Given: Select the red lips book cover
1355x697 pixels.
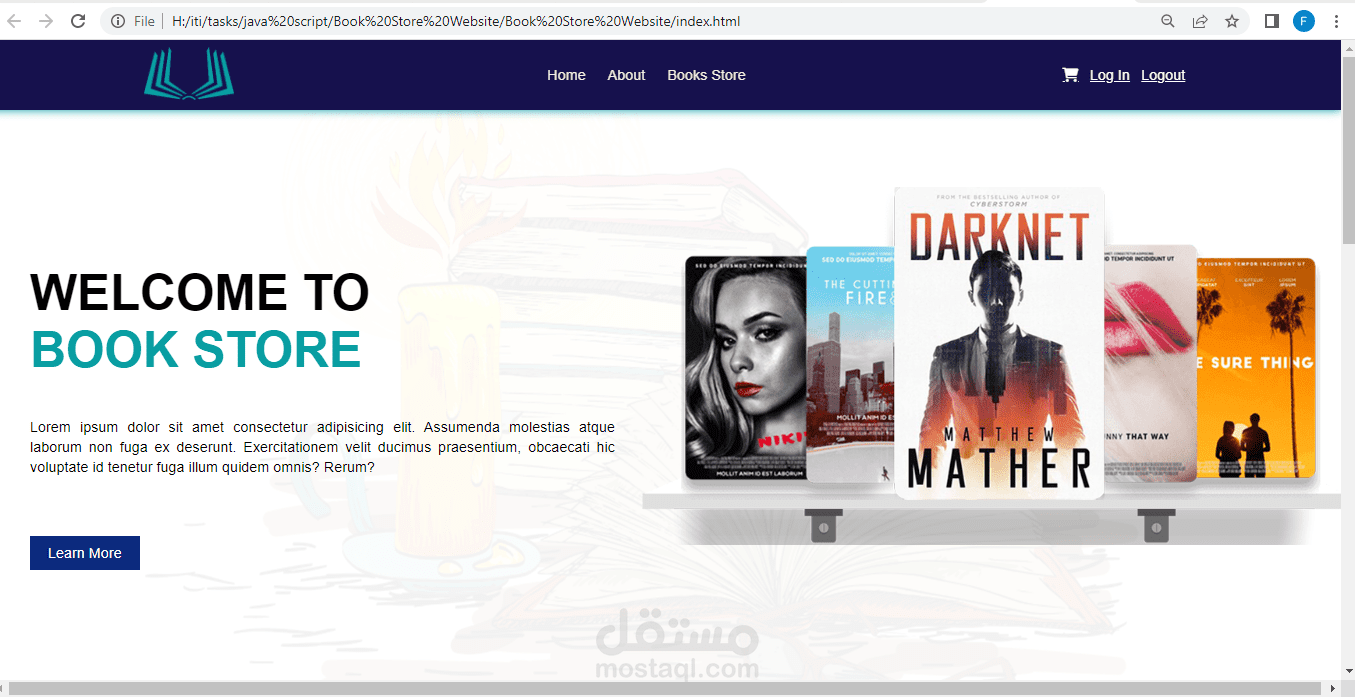Looking at the screenshot, I should tap(1150, 362).
